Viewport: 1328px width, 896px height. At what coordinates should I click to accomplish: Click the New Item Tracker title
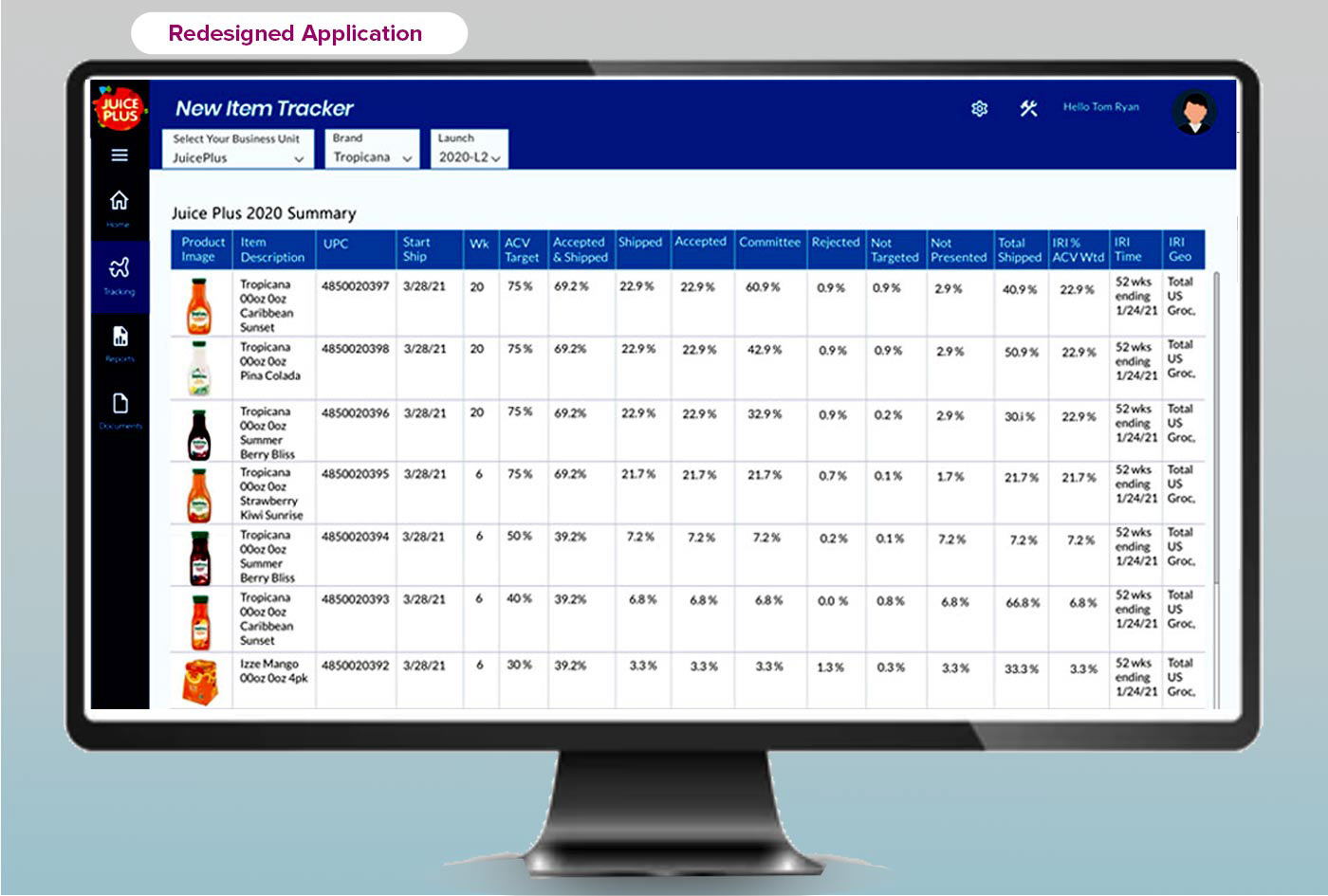point(265,108)
